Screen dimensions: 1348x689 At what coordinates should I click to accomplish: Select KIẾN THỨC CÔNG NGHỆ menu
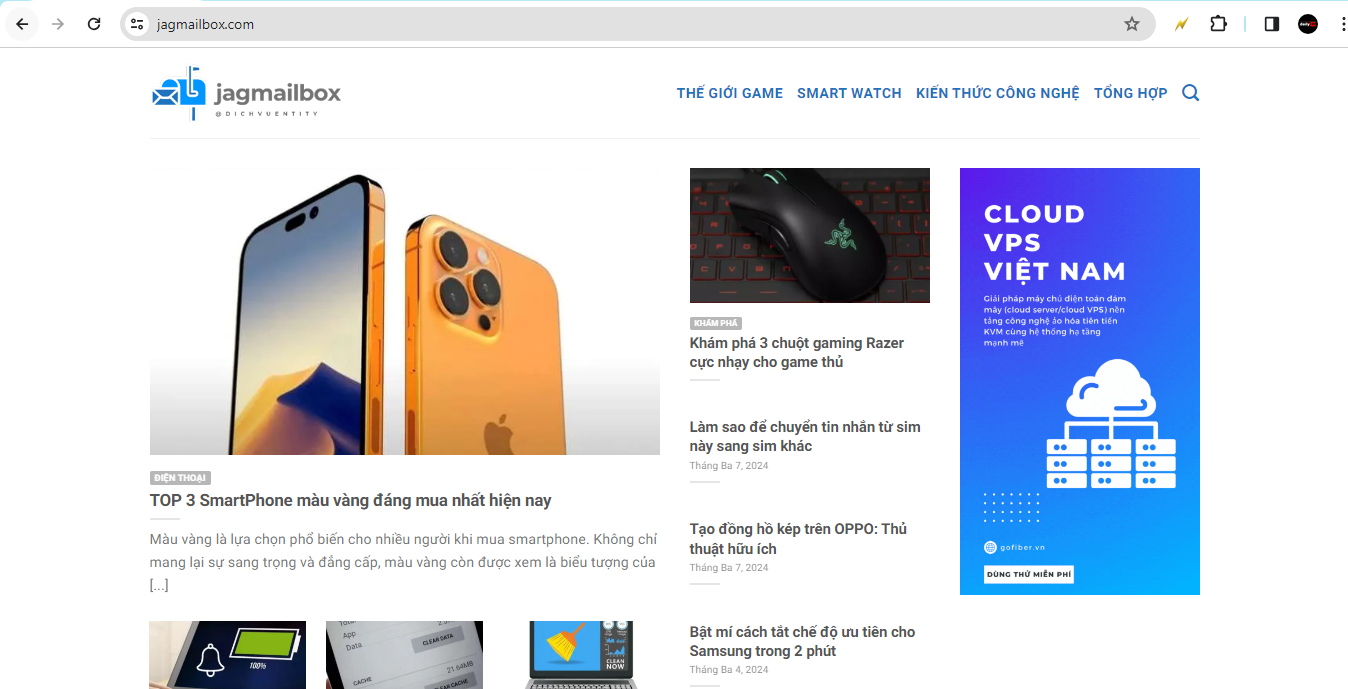click(998, 93)
